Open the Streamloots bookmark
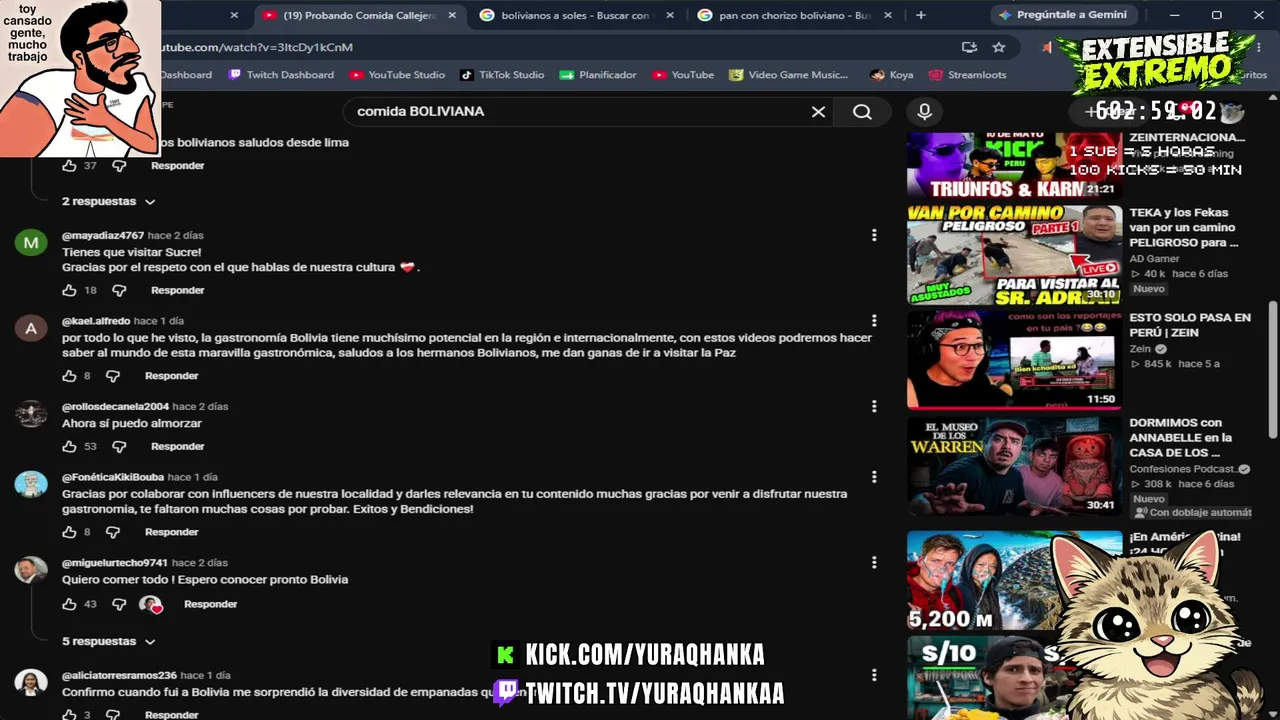 pos(969,75)
